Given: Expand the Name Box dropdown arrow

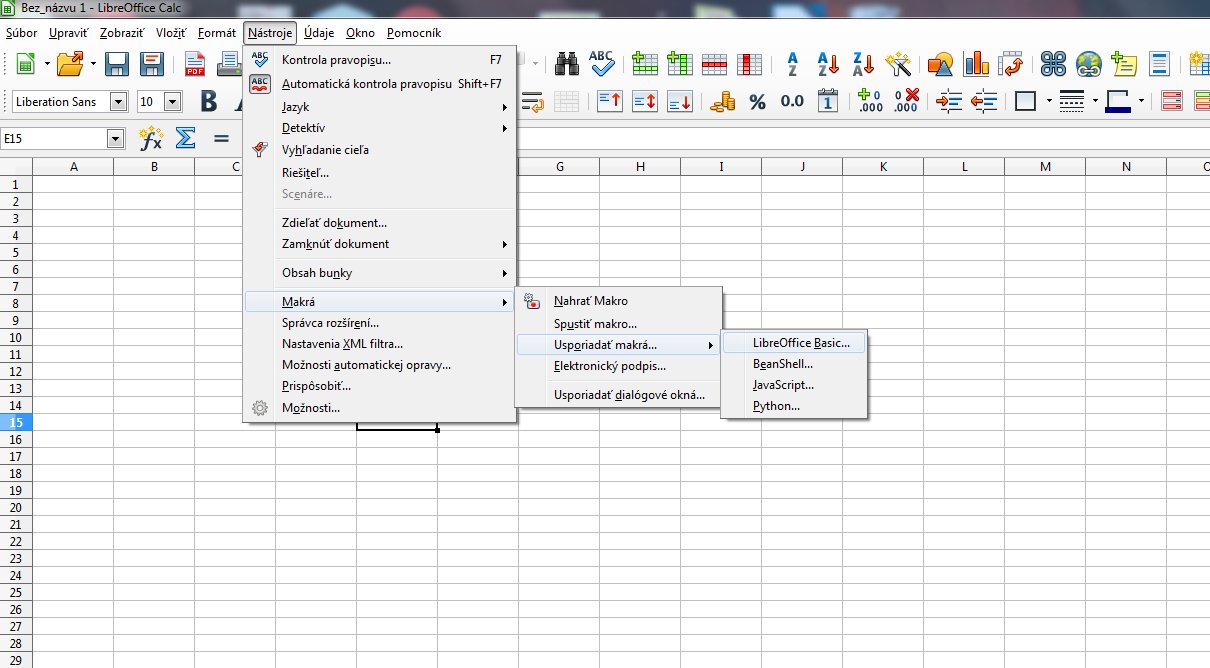Looking at the screenshot, I should (x=115, y=138).
